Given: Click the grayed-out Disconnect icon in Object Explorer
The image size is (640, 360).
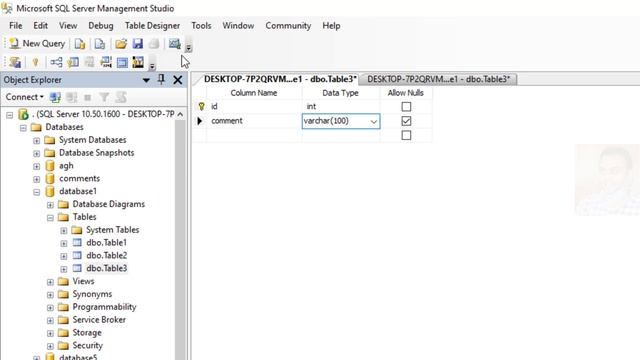Looking at the screenshot, I should pos(71,97).
